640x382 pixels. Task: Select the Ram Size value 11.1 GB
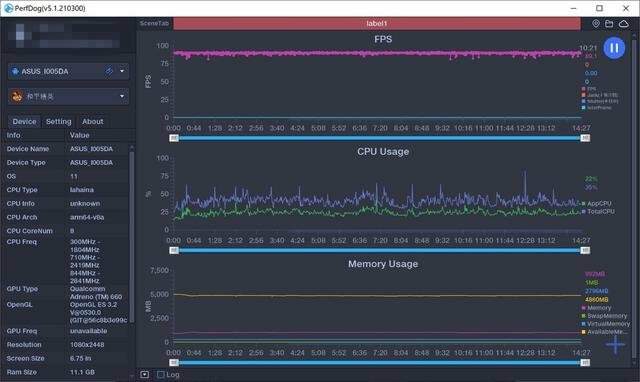coord(82,372)
